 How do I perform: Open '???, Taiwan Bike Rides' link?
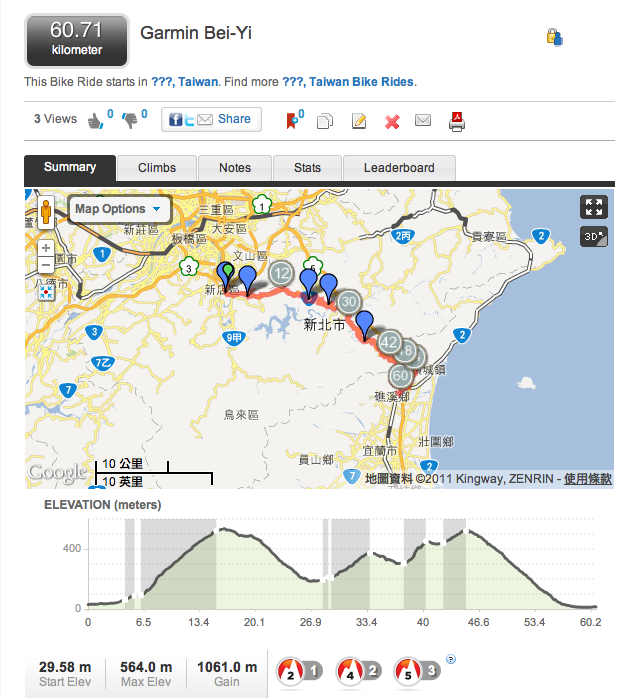click(x=348, y=82)
